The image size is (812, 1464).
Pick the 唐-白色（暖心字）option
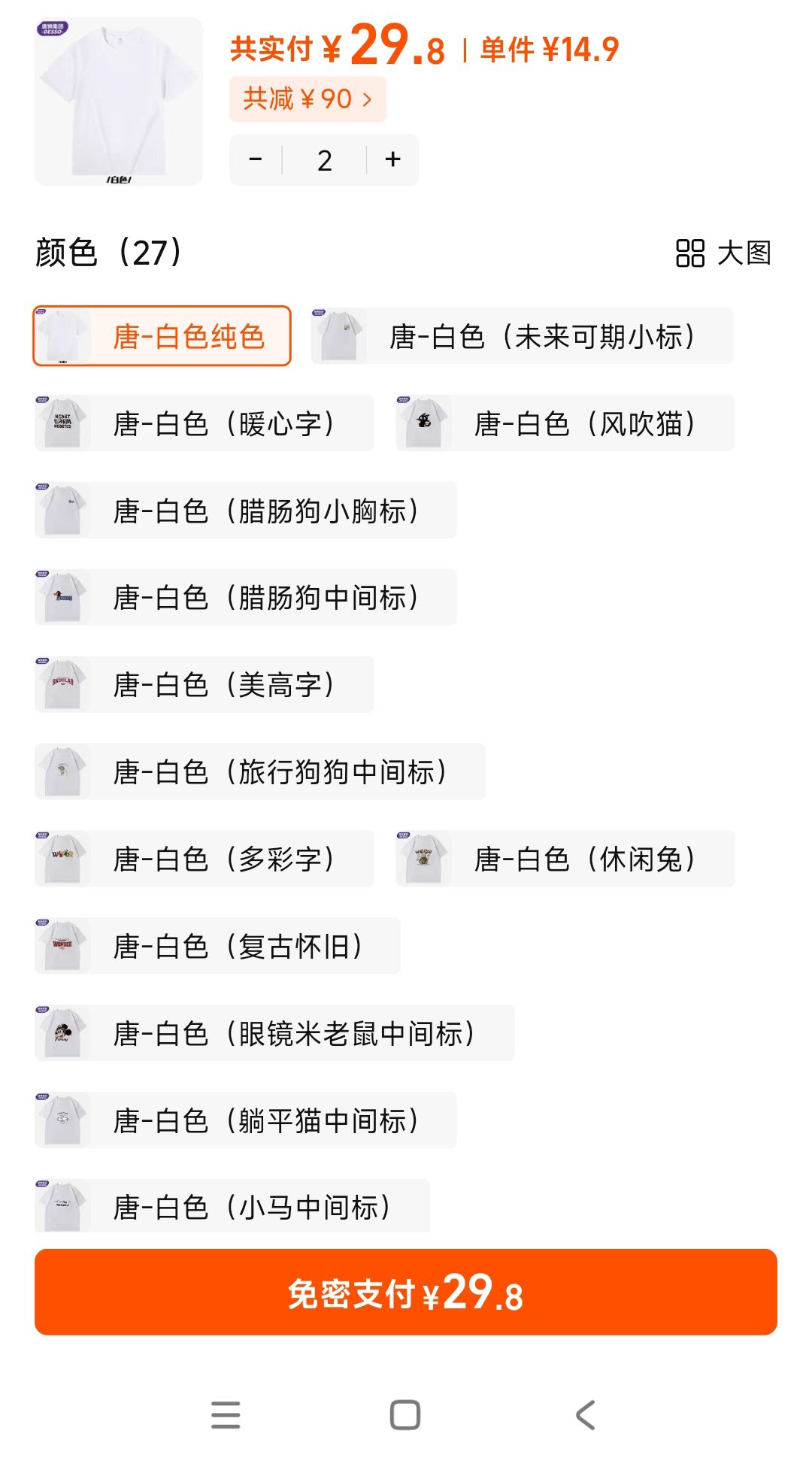(x=204, y=423)
